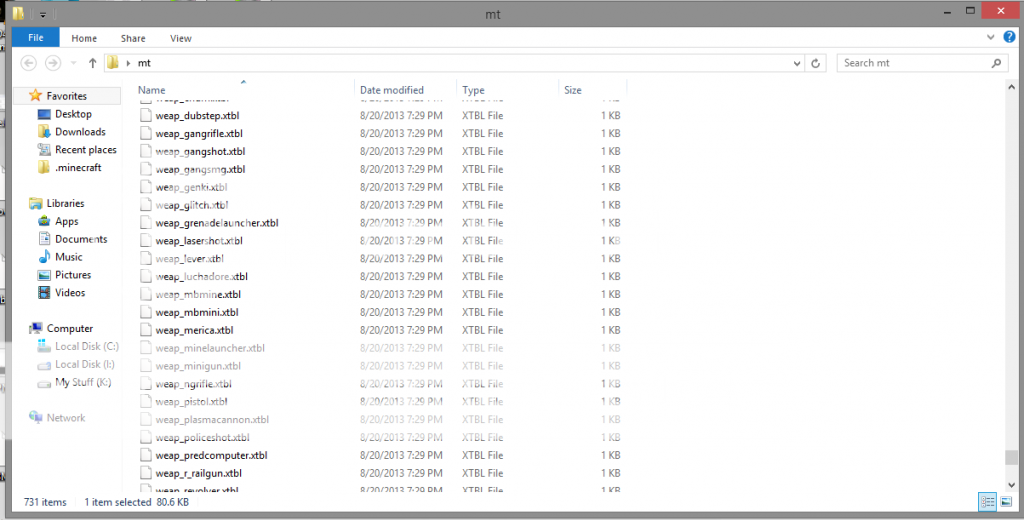
Task: Go up one folder level
Action: [x=92, y=63]
